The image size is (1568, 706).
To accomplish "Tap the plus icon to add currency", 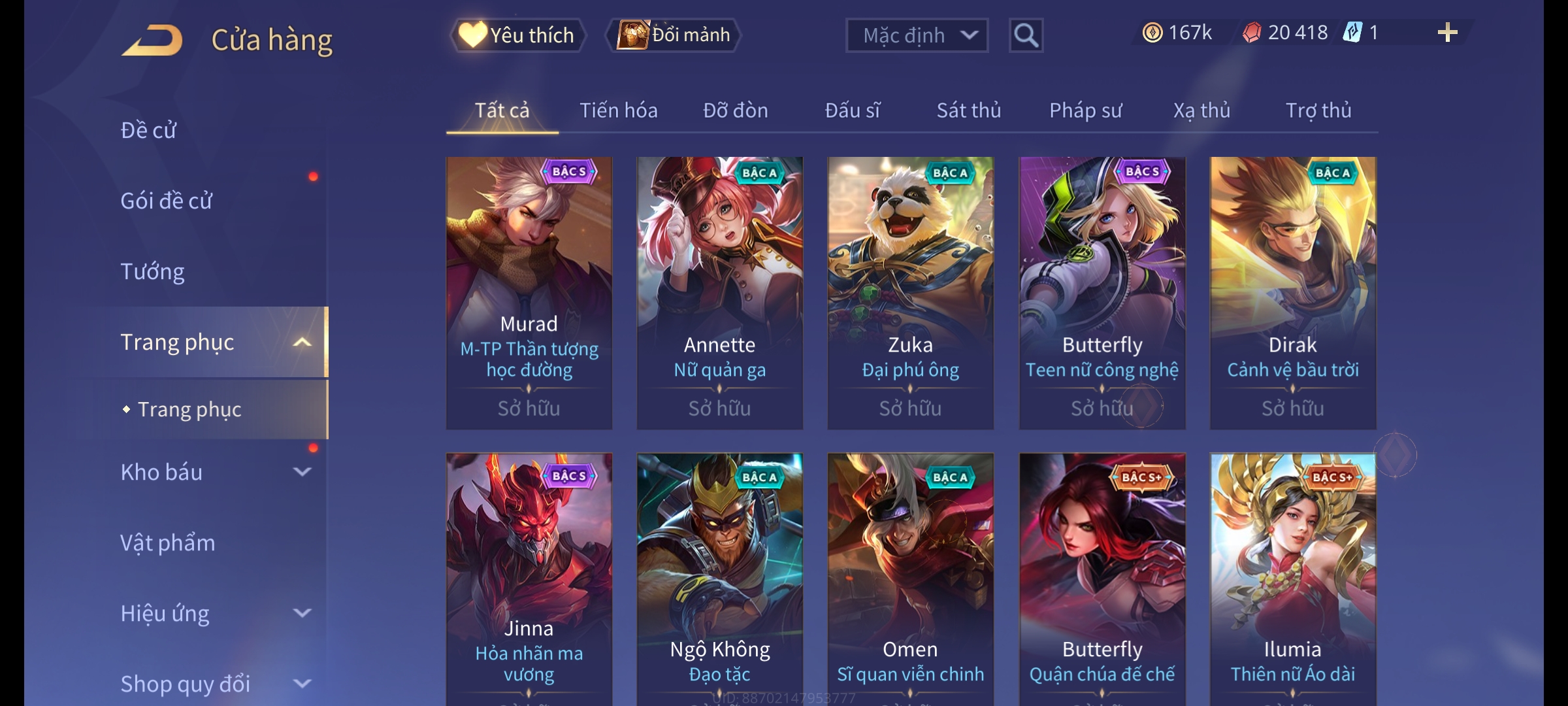I will (1448, 33).
